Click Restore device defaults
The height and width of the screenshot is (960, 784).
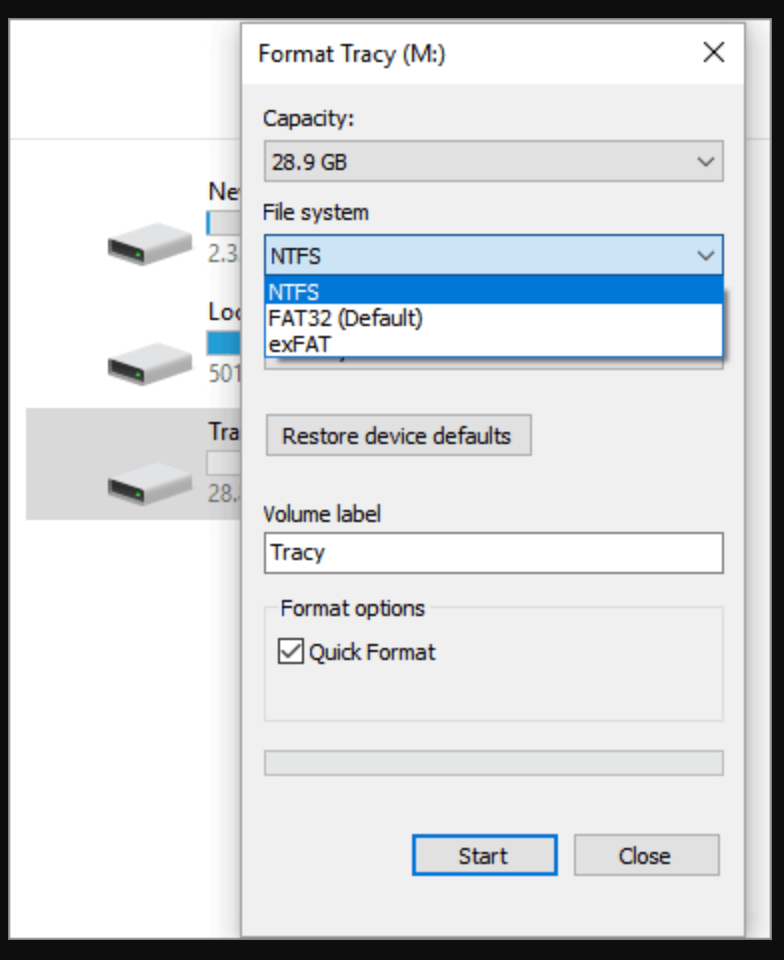coord(398,435)
